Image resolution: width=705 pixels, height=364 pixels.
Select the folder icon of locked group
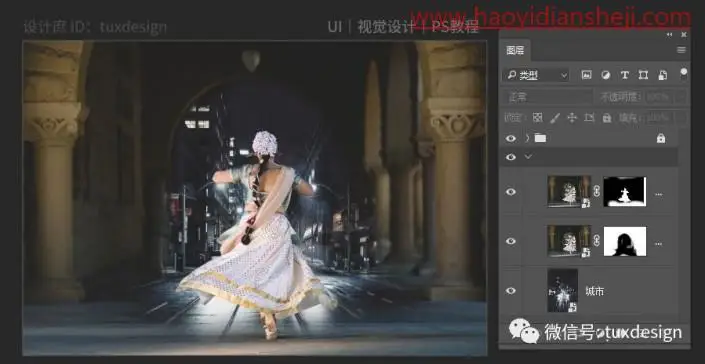click(x=540, y=138)
